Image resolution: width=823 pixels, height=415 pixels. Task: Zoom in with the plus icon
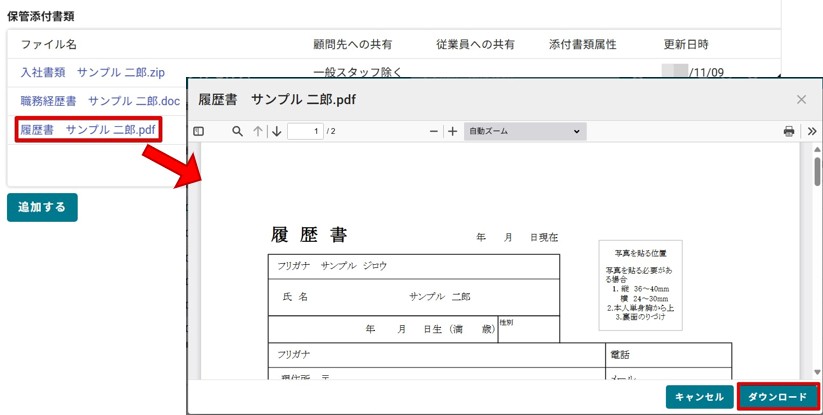[452, 132]
